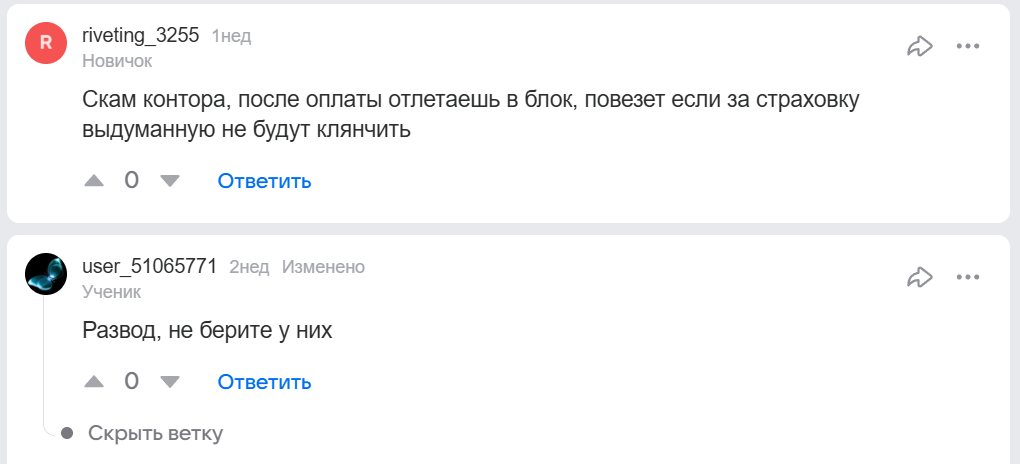Collapse thread via Скрыть ветку
Image resolution: width=1020 pixels, height=464 pixels.
point(155,433)
